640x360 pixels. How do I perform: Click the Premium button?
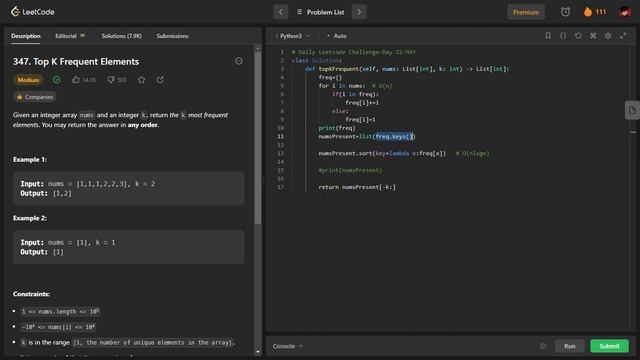tap(526, 12)
